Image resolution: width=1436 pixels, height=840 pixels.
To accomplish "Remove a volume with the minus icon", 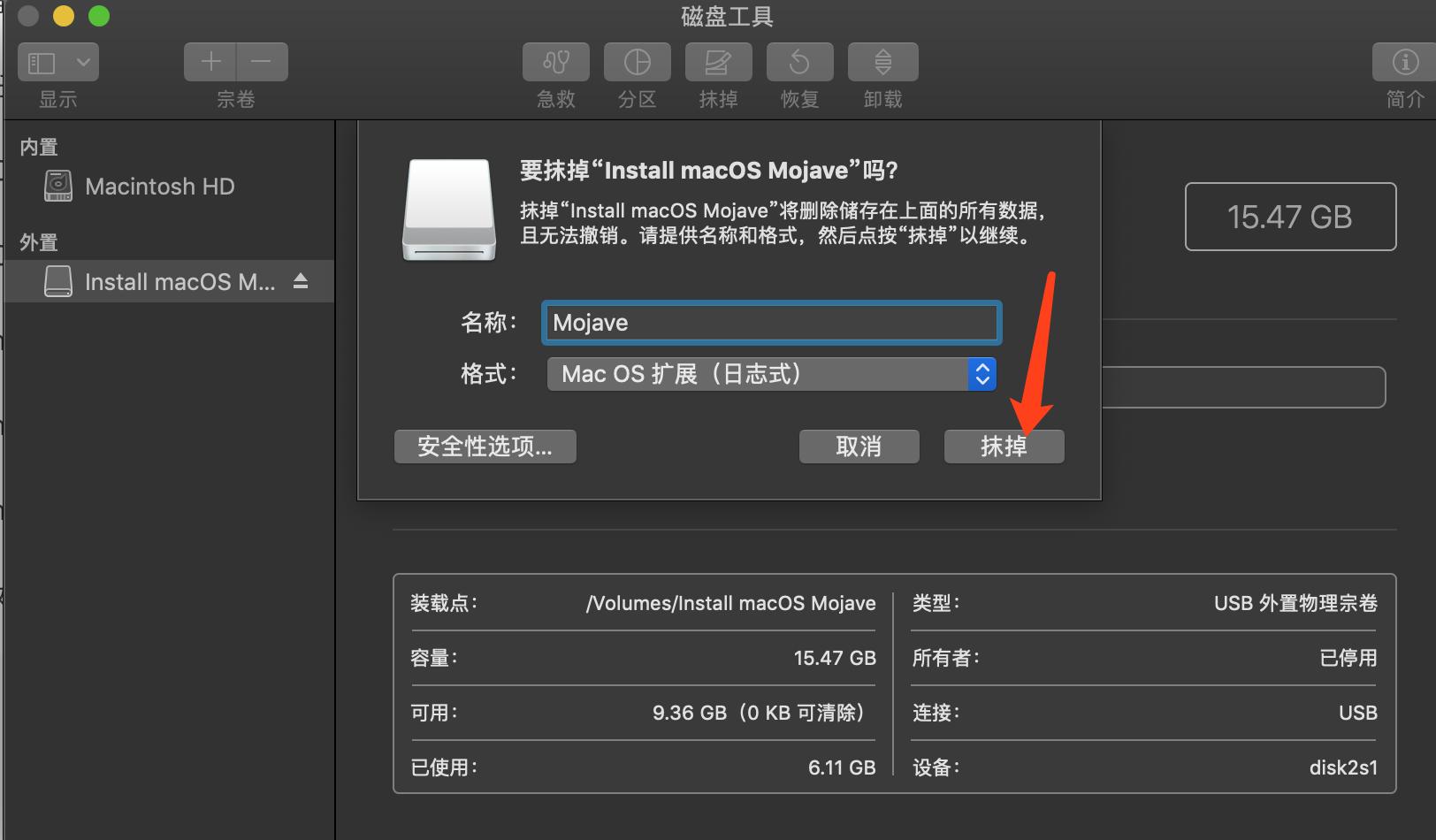I will (x=261, y=61).
